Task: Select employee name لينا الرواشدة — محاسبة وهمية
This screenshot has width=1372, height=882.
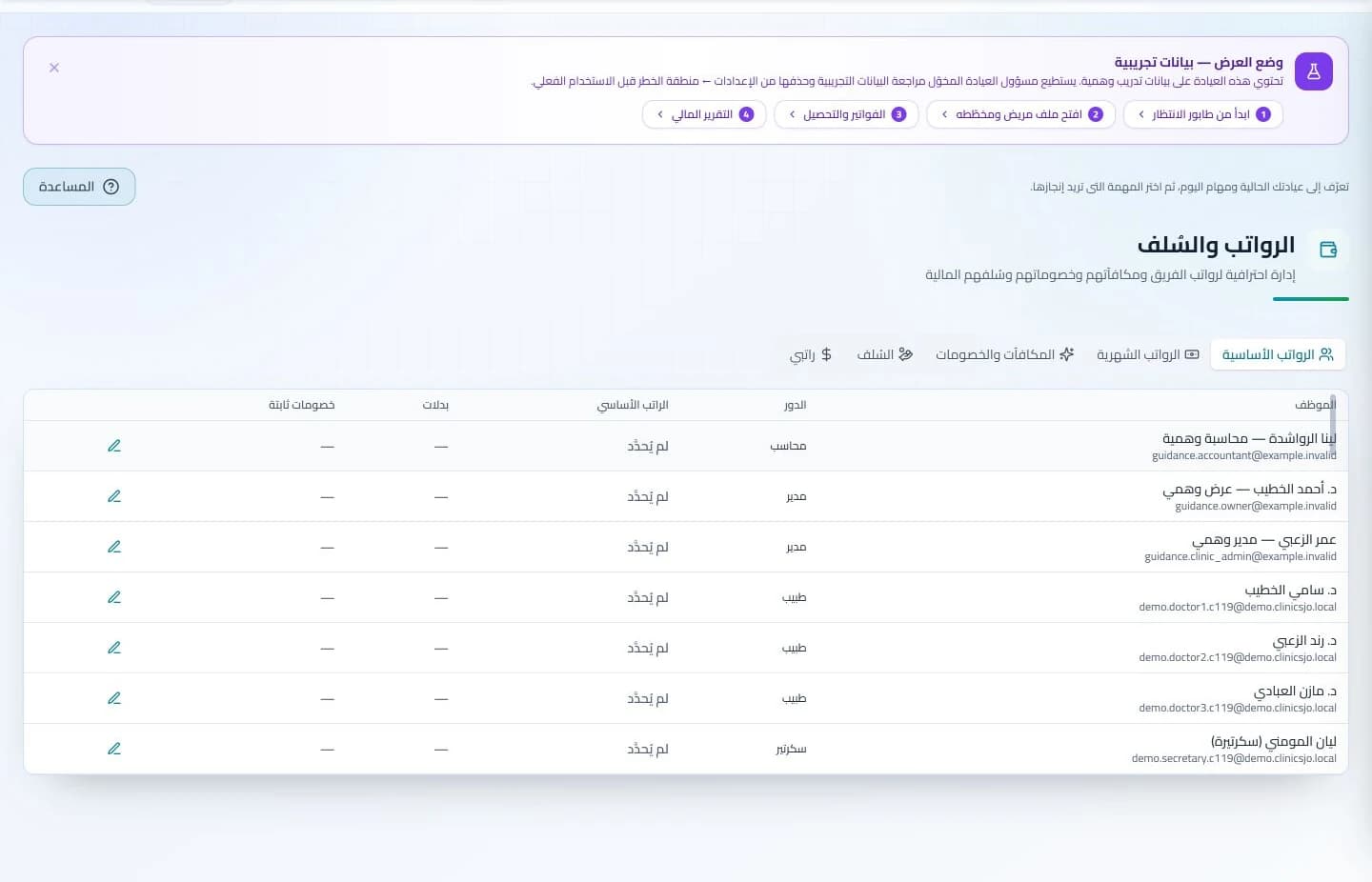Action: (1249, 438)
